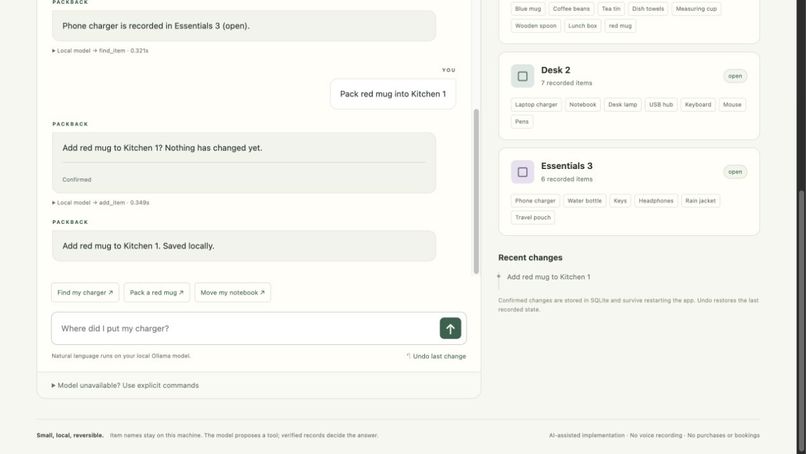The width and height of the screenshot is (806, 454).
Task: Select the Wooden spoon item tag
Action: click(536, 26)
